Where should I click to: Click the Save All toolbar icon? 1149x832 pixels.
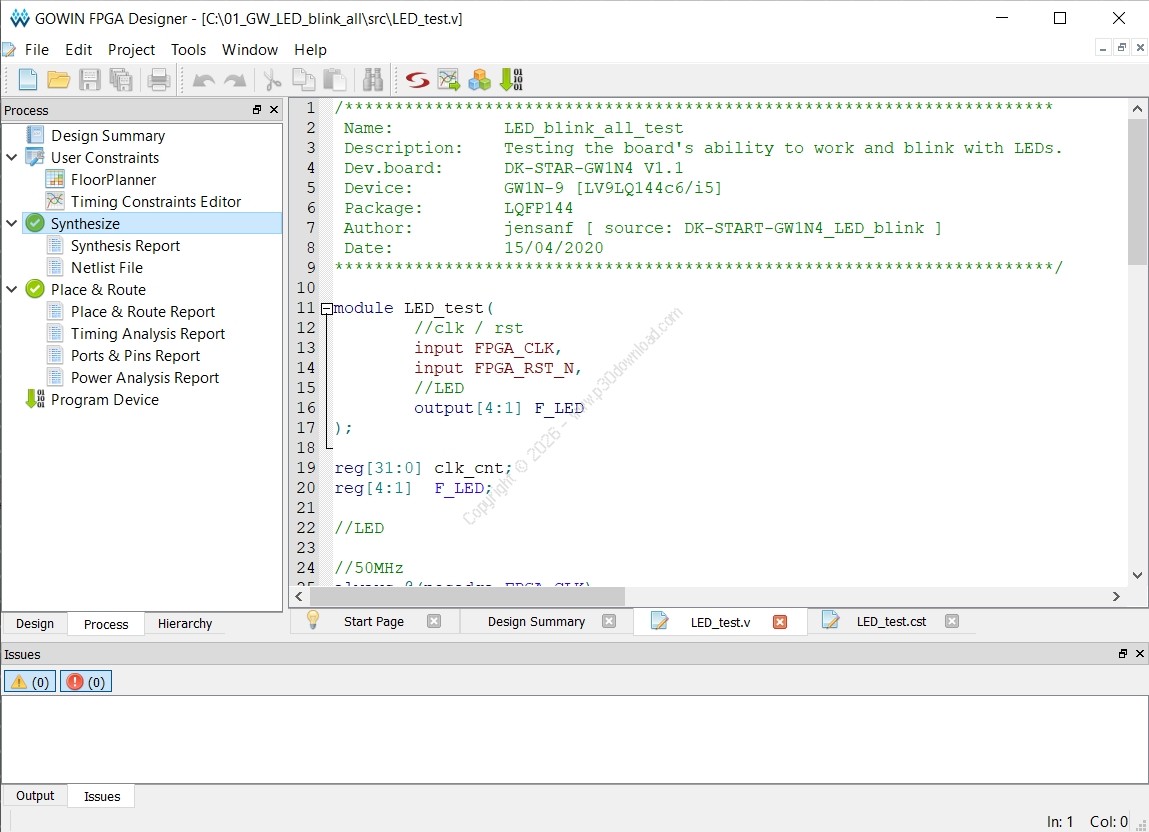[x=121, y=79]
